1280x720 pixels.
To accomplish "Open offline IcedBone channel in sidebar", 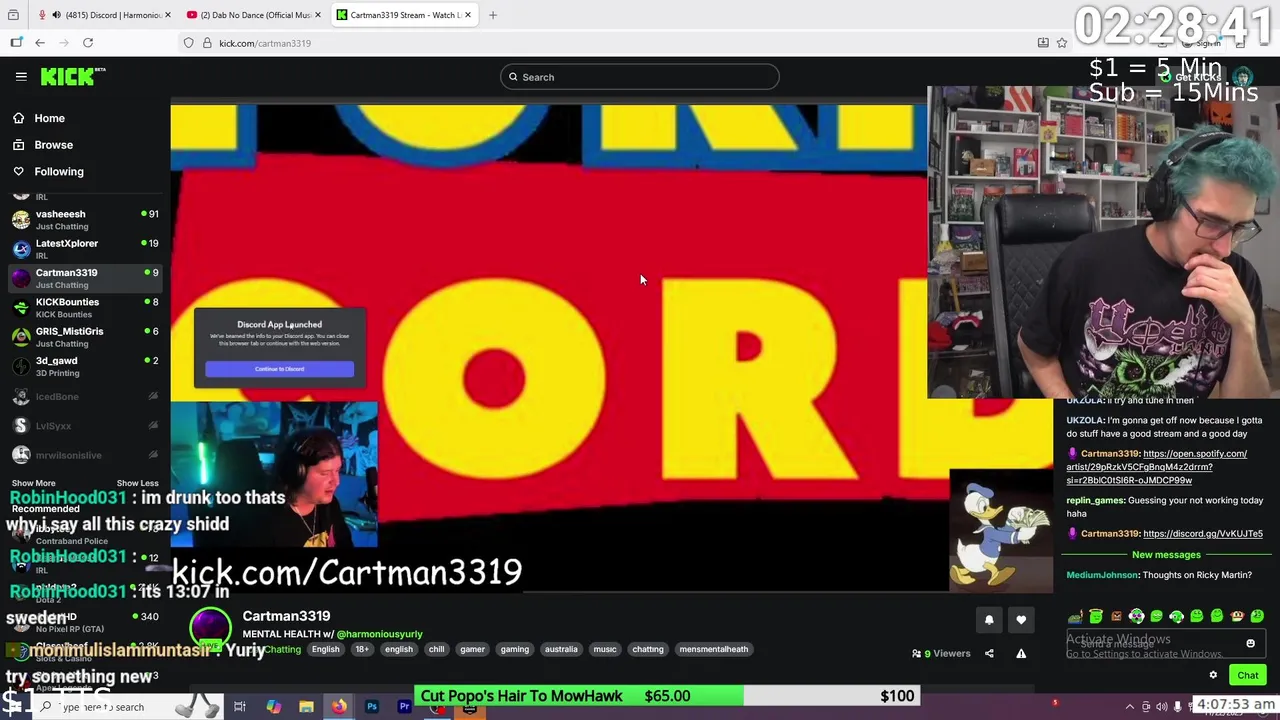I will tap(85, 396).
